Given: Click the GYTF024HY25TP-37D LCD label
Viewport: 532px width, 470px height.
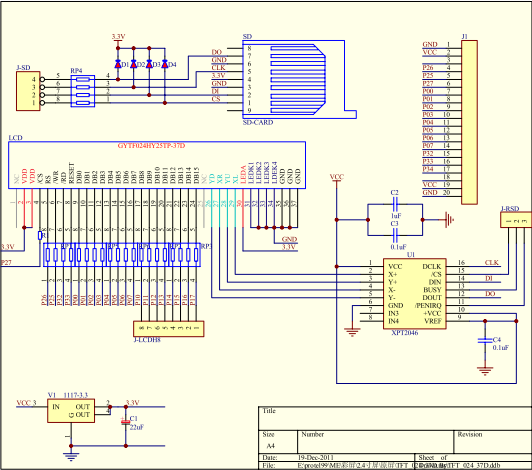Looking at the screenshot, I should tap(151, 146).
